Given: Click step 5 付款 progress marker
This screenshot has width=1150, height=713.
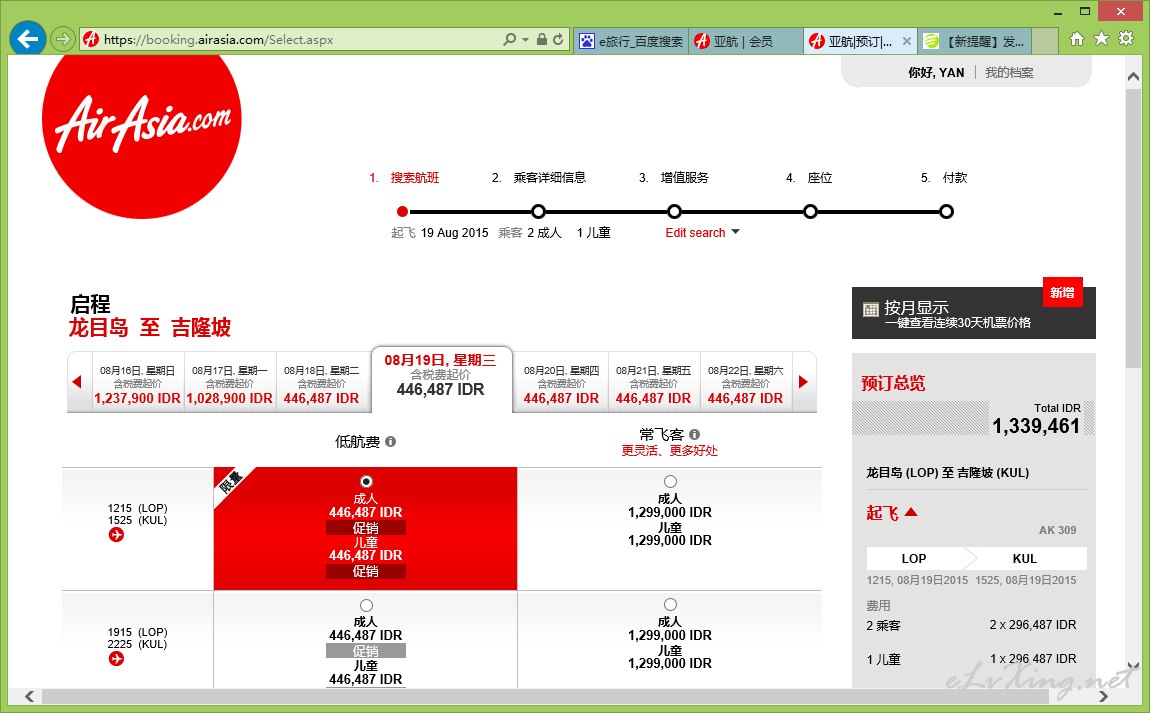Looking at the screenshot, I should [946, 212].
